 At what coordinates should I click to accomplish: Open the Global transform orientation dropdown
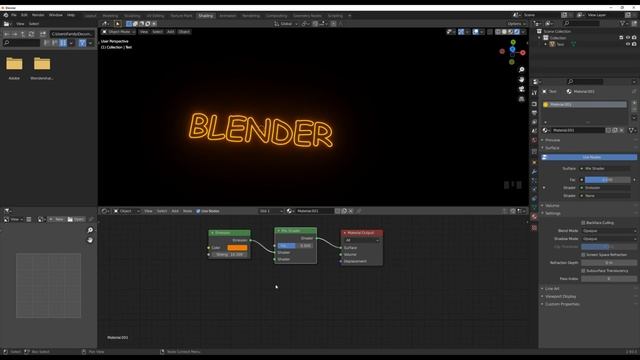(286, 24)
